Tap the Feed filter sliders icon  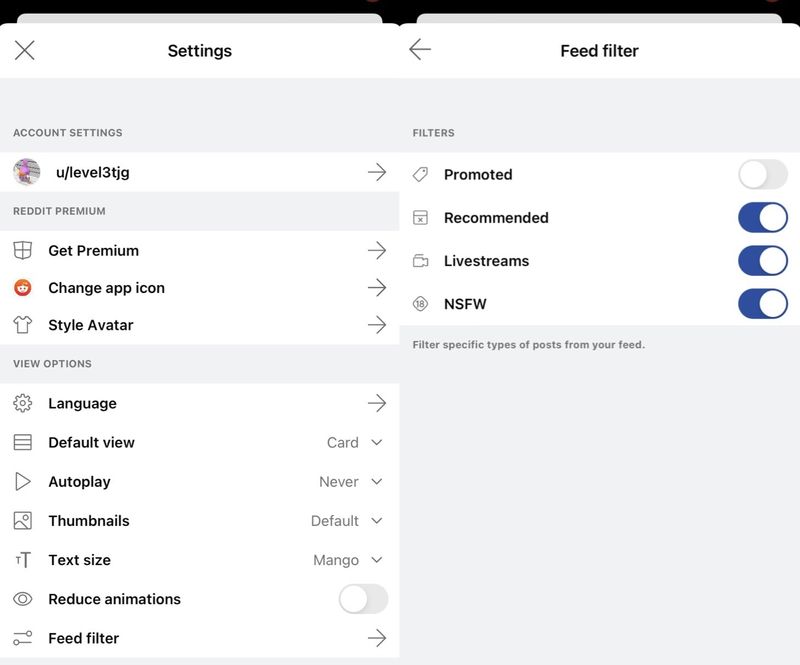coord(22,638)
